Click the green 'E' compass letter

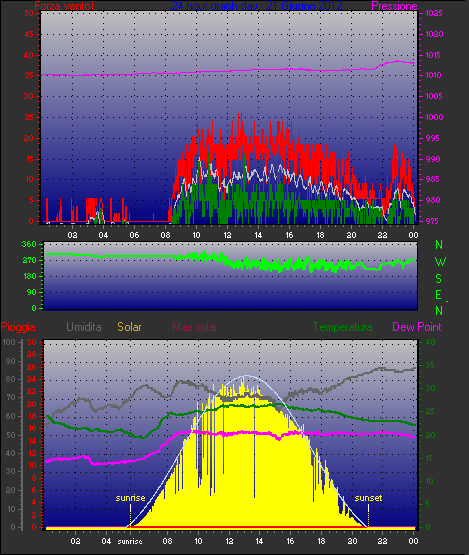439,295
